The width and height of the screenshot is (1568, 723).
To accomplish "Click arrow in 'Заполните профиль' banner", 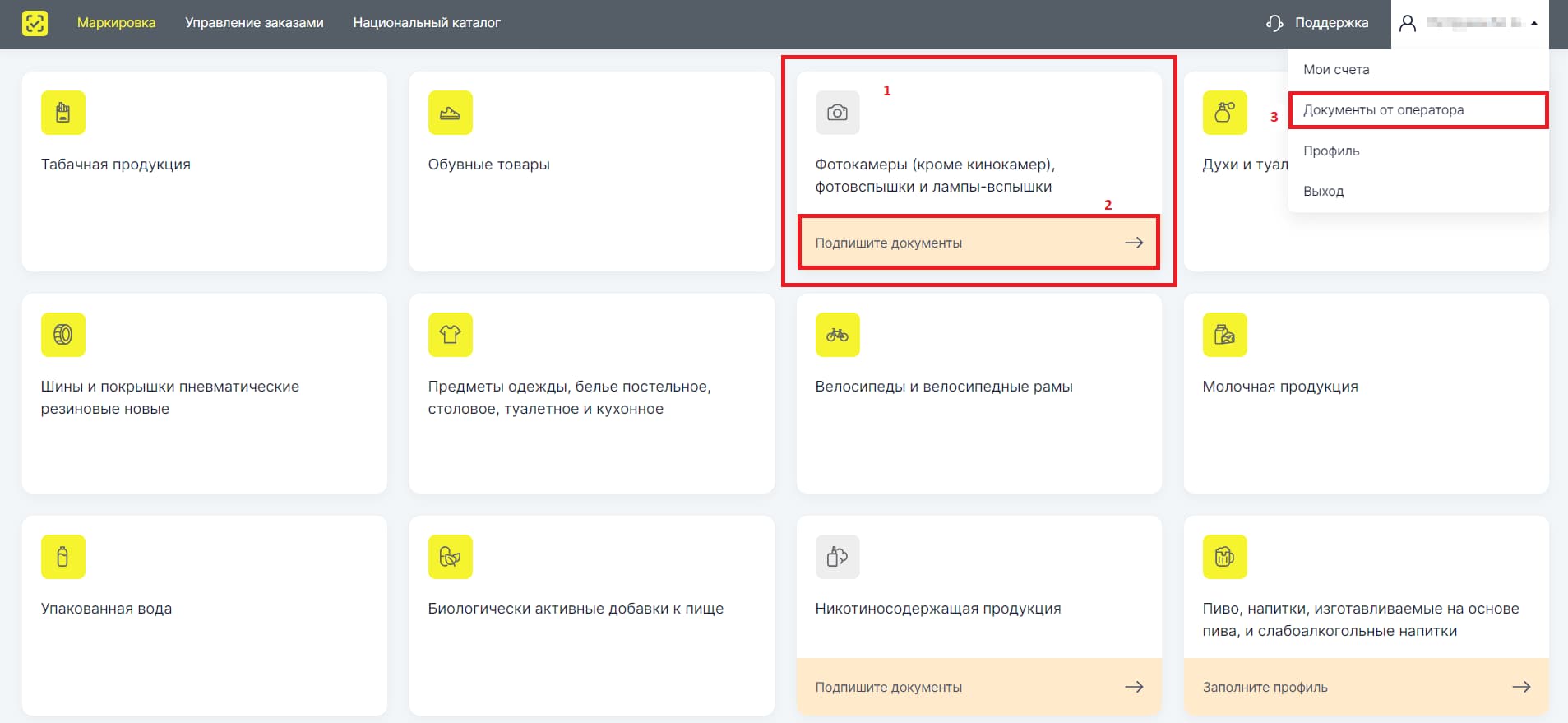I will pyautogui.click(x=1521, y=687).
